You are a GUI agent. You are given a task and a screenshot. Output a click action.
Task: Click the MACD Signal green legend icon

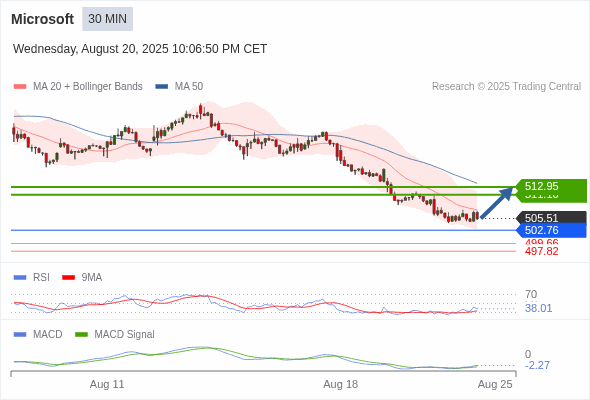pos(81,335)
